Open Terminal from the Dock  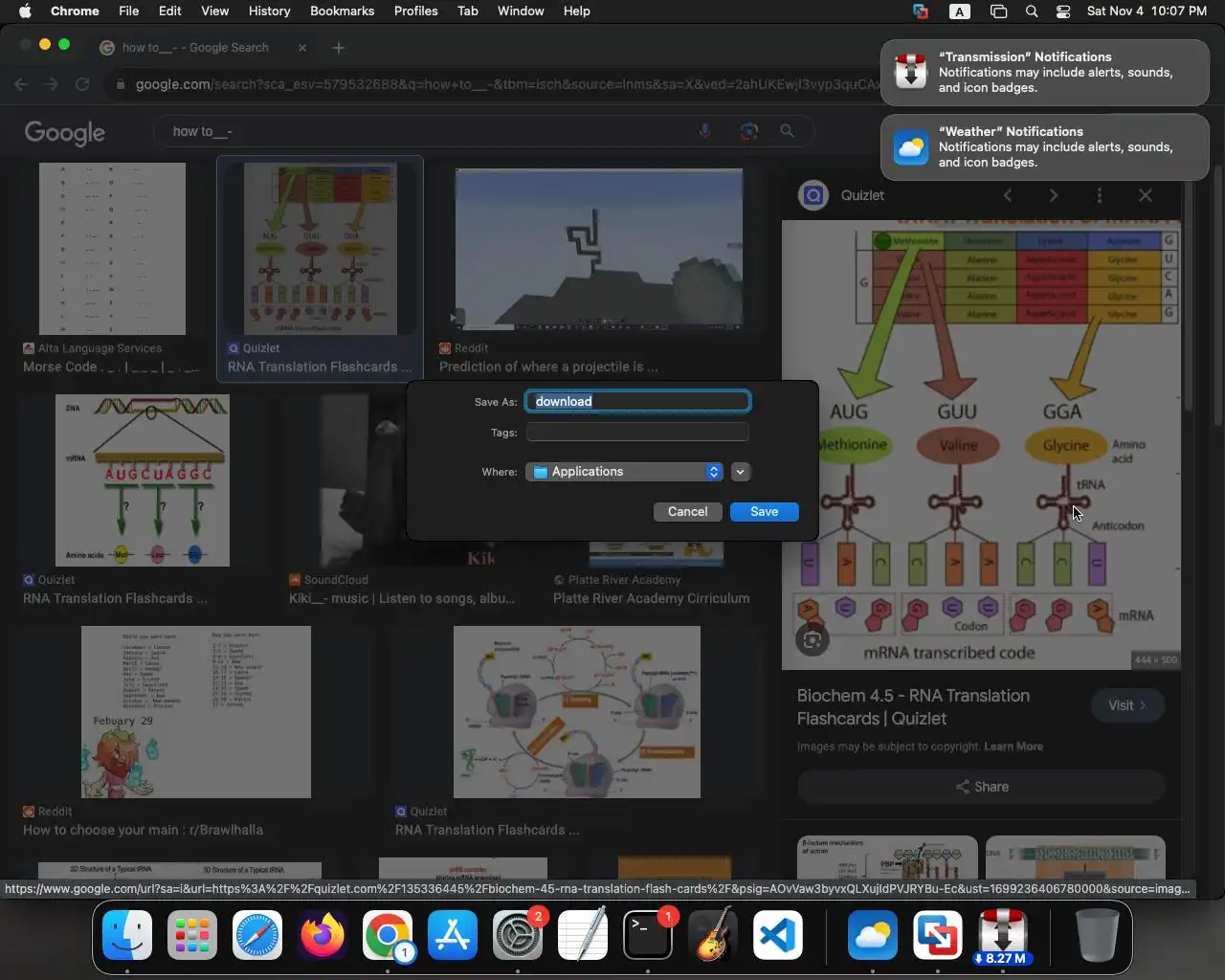pyautogui.click(x=648, y=935)
